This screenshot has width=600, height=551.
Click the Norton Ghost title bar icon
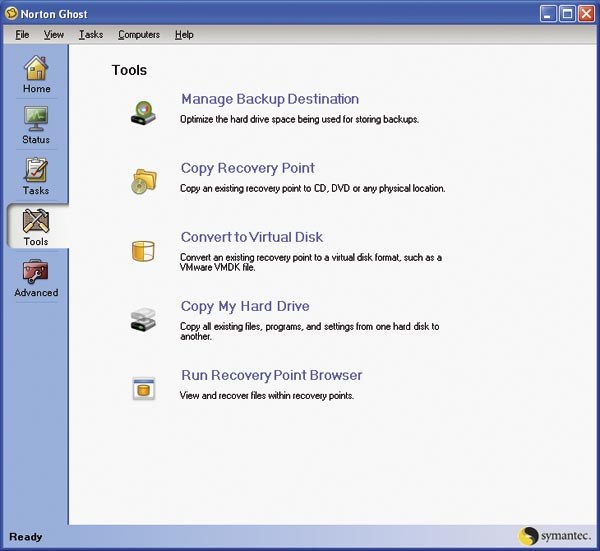pos(13,13)
